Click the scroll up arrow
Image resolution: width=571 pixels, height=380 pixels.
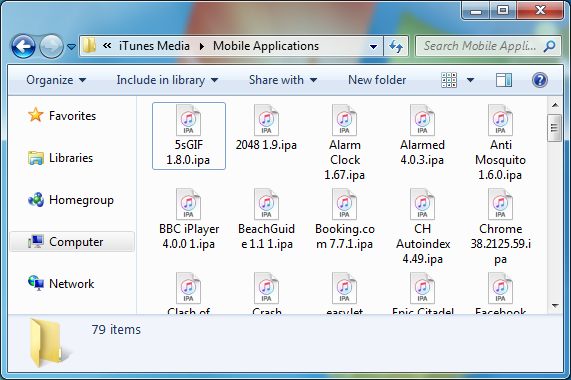click(555, 105)
